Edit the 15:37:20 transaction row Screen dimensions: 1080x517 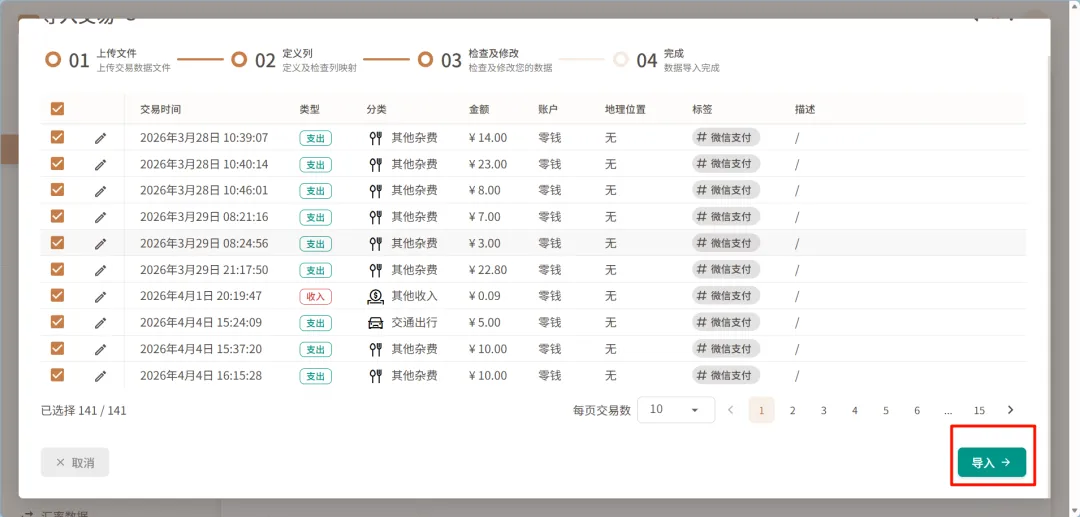coord(101,350)
